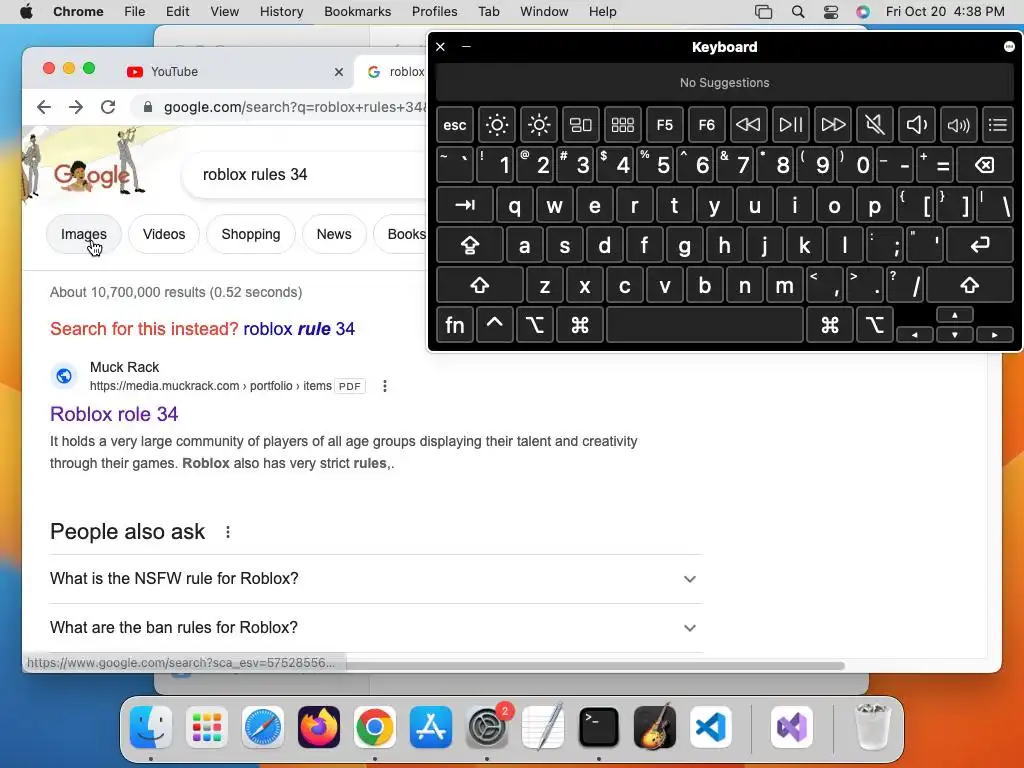Click the up arrow key
This screenshot has width=1024, height=768.
955,315
